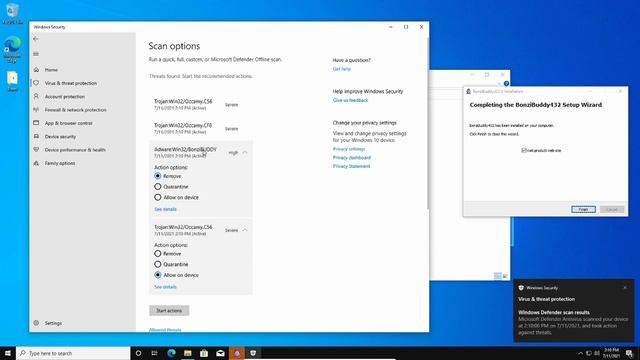Click the details view icon in background window
This screenshot has width=640, height=360.
(x=498, y=276)
